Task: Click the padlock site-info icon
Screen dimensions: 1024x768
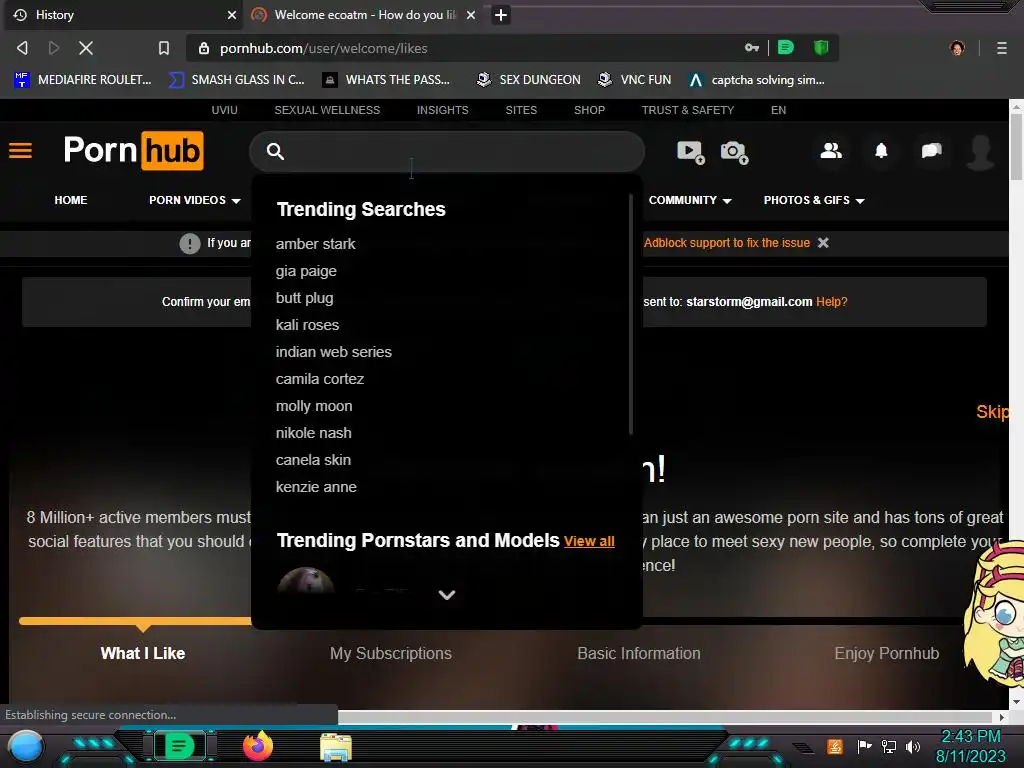Action: pos(204,48)
